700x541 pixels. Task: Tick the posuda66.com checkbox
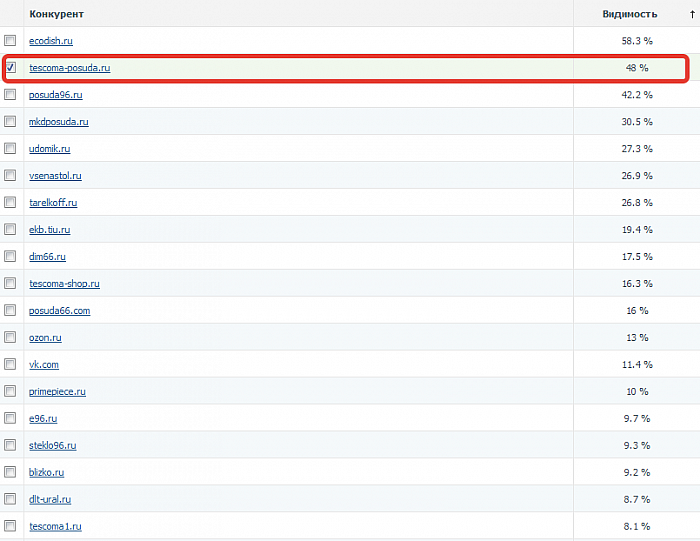click(x=10, y=310)
